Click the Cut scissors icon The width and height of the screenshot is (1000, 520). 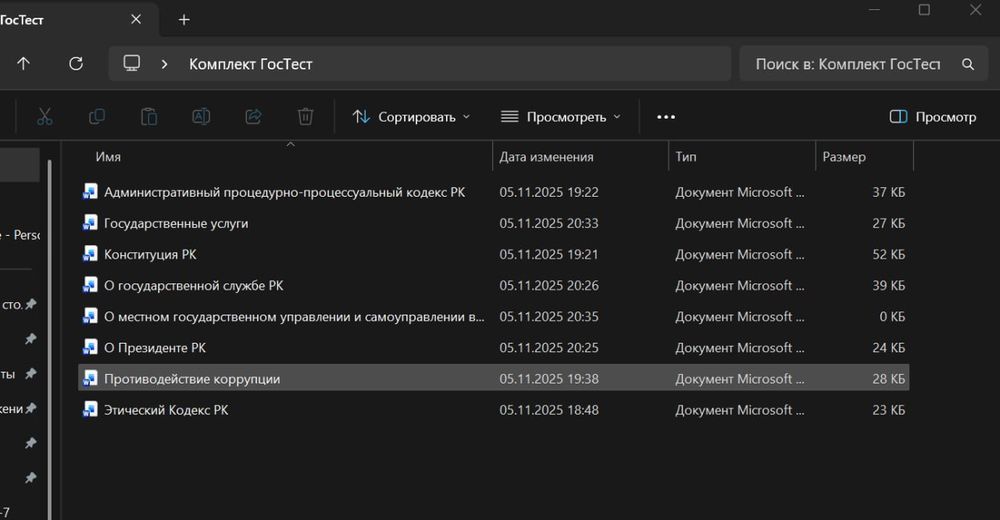[44, 117]
